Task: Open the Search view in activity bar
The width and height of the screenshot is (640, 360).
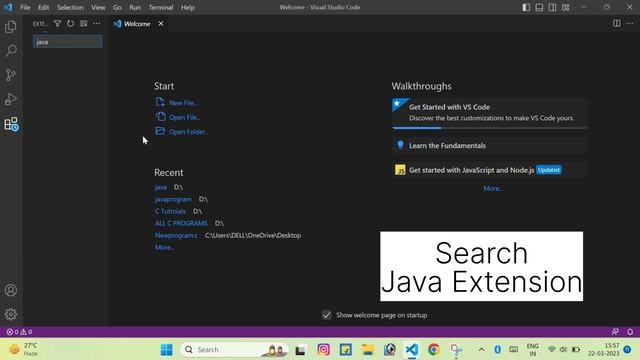Action: point(11,51)
